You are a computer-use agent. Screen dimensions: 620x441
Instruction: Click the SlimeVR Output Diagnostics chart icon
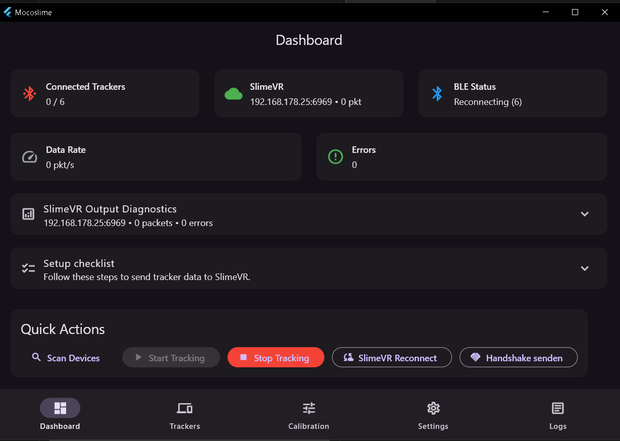pos(28,214)
